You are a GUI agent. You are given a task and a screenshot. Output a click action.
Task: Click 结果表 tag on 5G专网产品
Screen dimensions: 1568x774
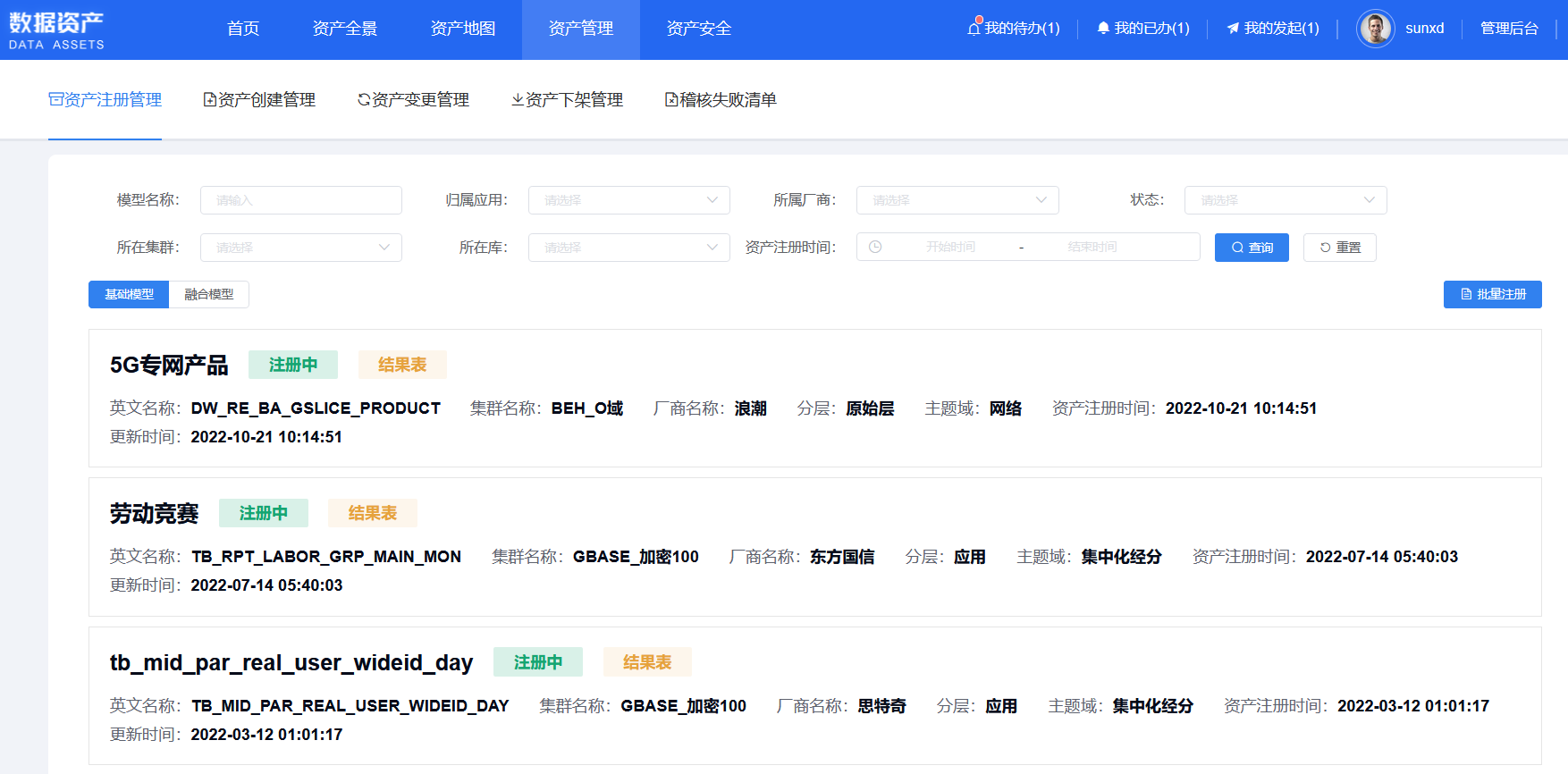click(x=402, y=365)
